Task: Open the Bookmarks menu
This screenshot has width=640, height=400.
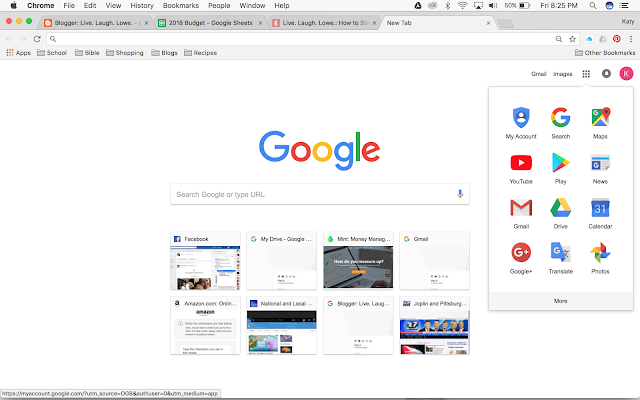Action: [181, 6]
